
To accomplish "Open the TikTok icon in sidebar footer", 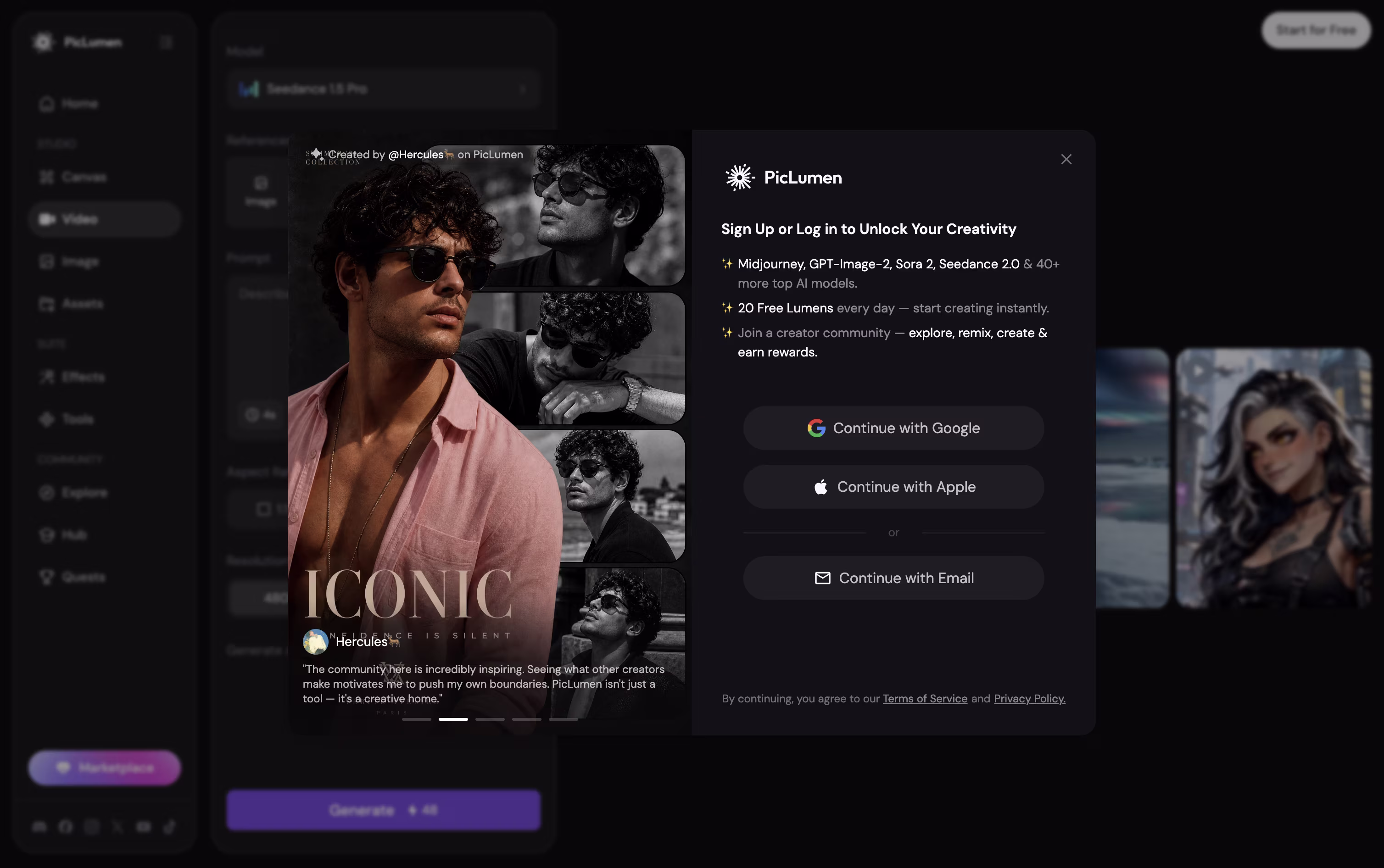I will [x=169, y=827].
